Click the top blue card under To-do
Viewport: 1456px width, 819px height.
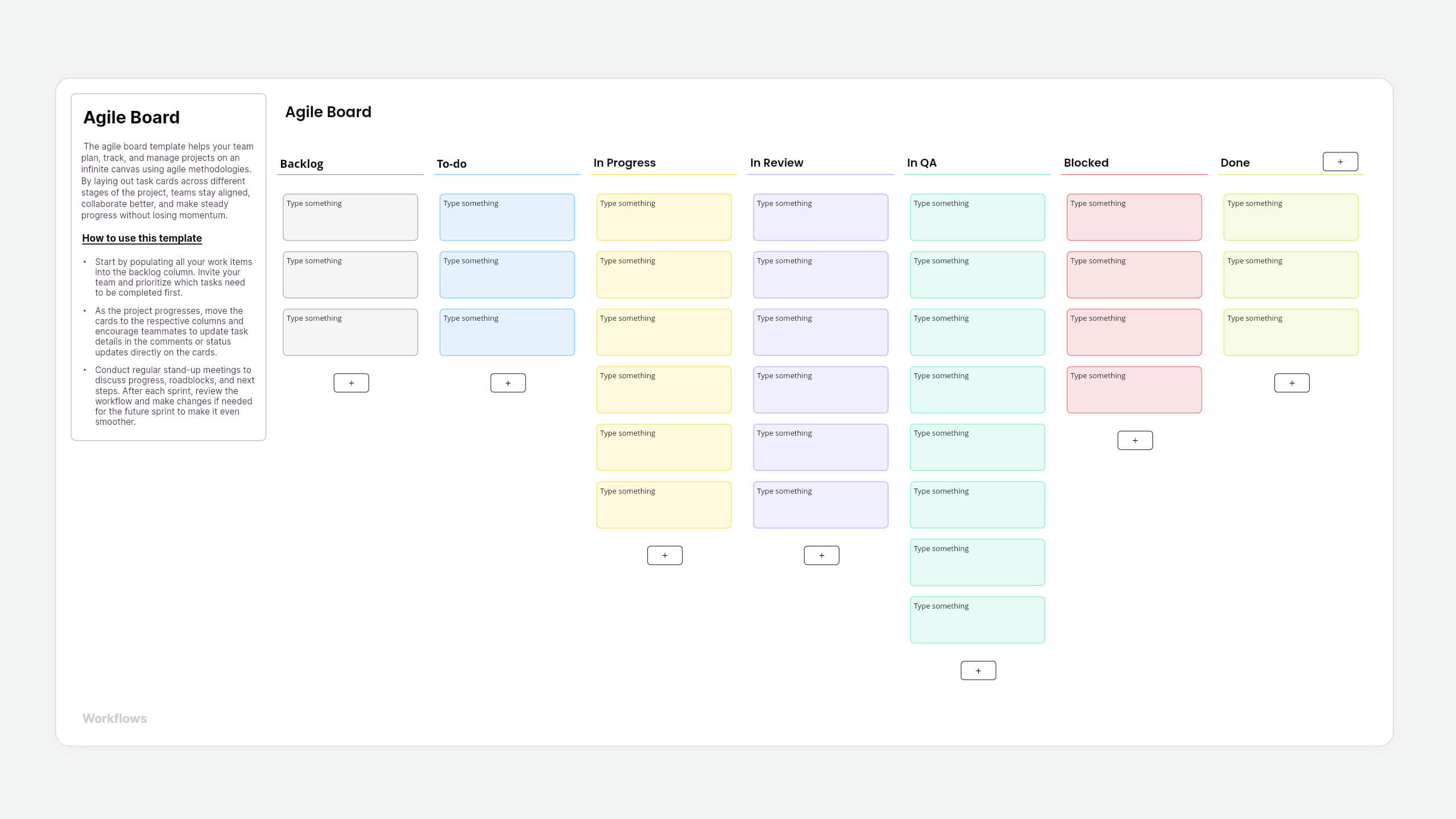click(x=507, y=217)
